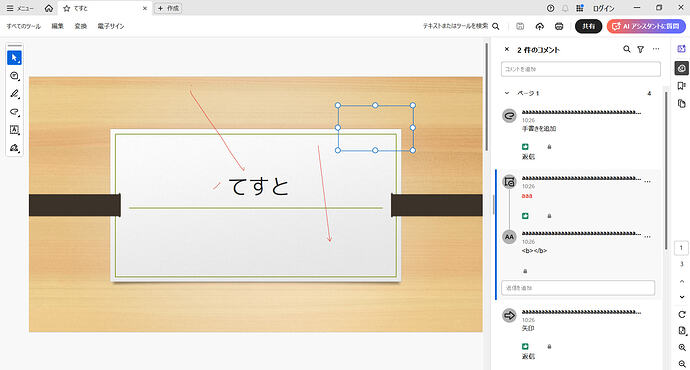Click the 共有 share button

[588, 26]
